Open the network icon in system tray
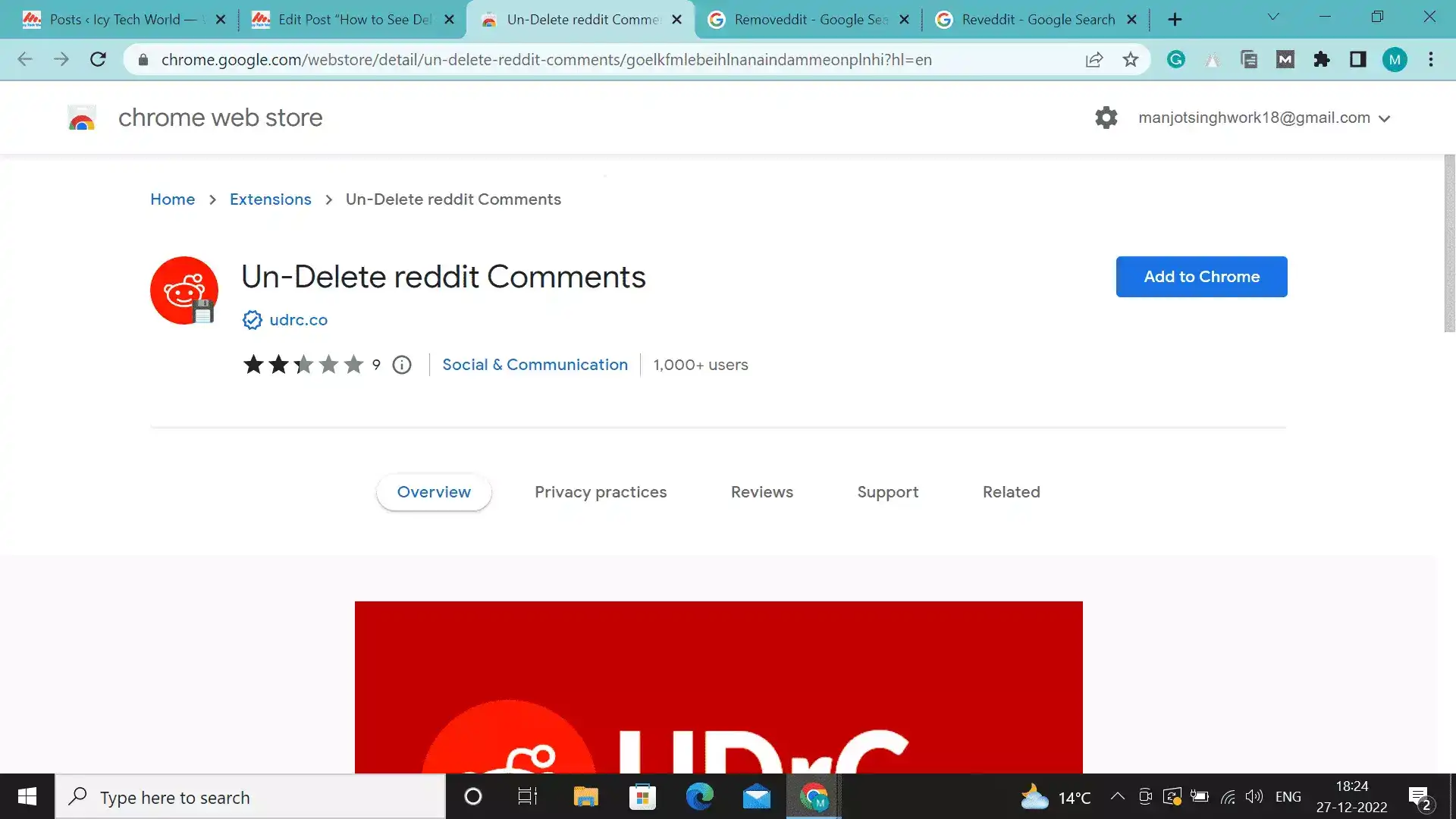 [x=1228, y=796]
